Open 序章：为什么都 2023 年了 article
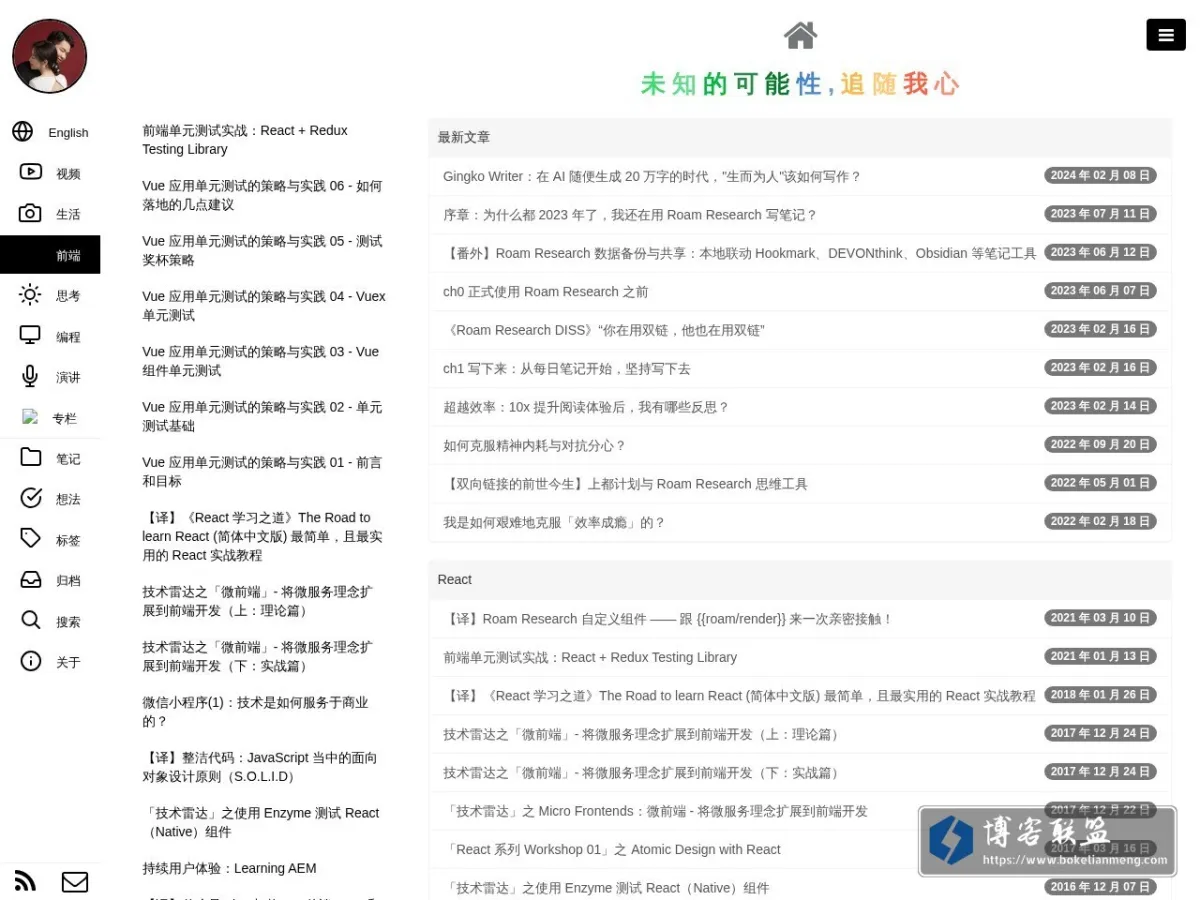Image resolution: width=1200 pixels, height=900 pixels. point(630,214)
